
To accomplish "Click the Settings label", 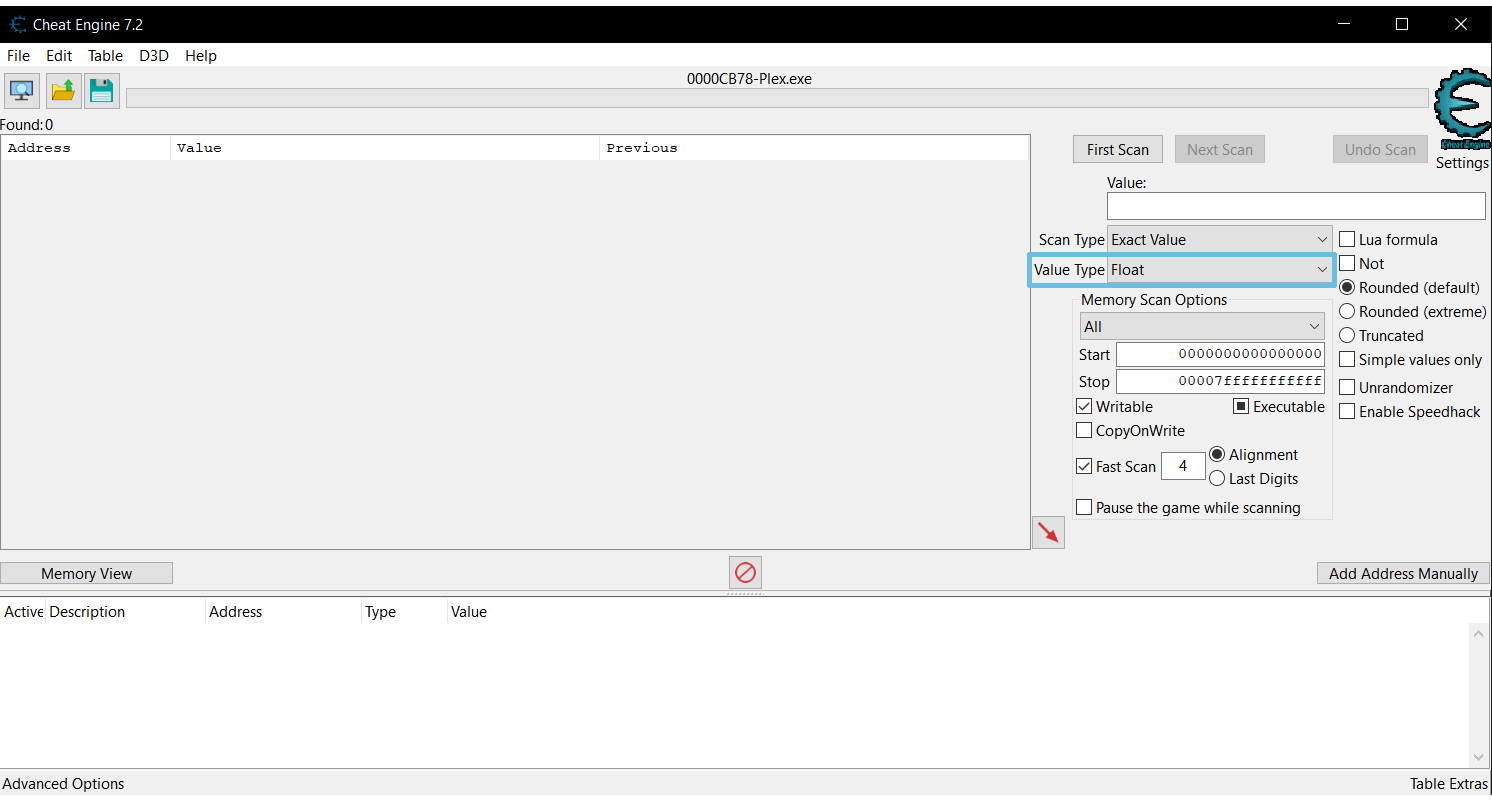I will coord(1462,163).
